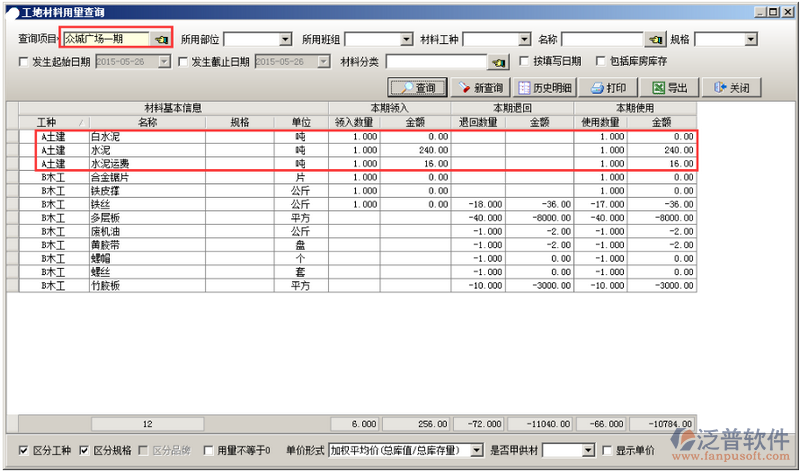Click the 关闭 close button
This screenshot has width=800, height=472.
coord(731,88)
